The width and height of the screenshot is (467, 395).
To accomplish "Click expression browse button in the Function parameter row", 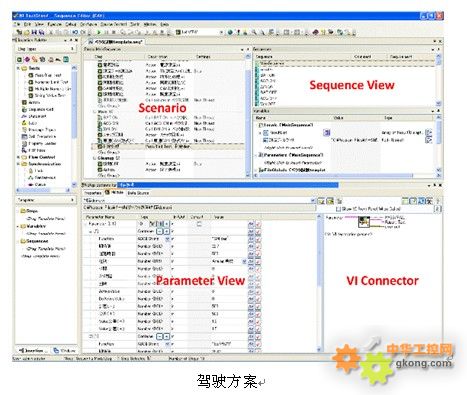I will click(x=251, y=239).
